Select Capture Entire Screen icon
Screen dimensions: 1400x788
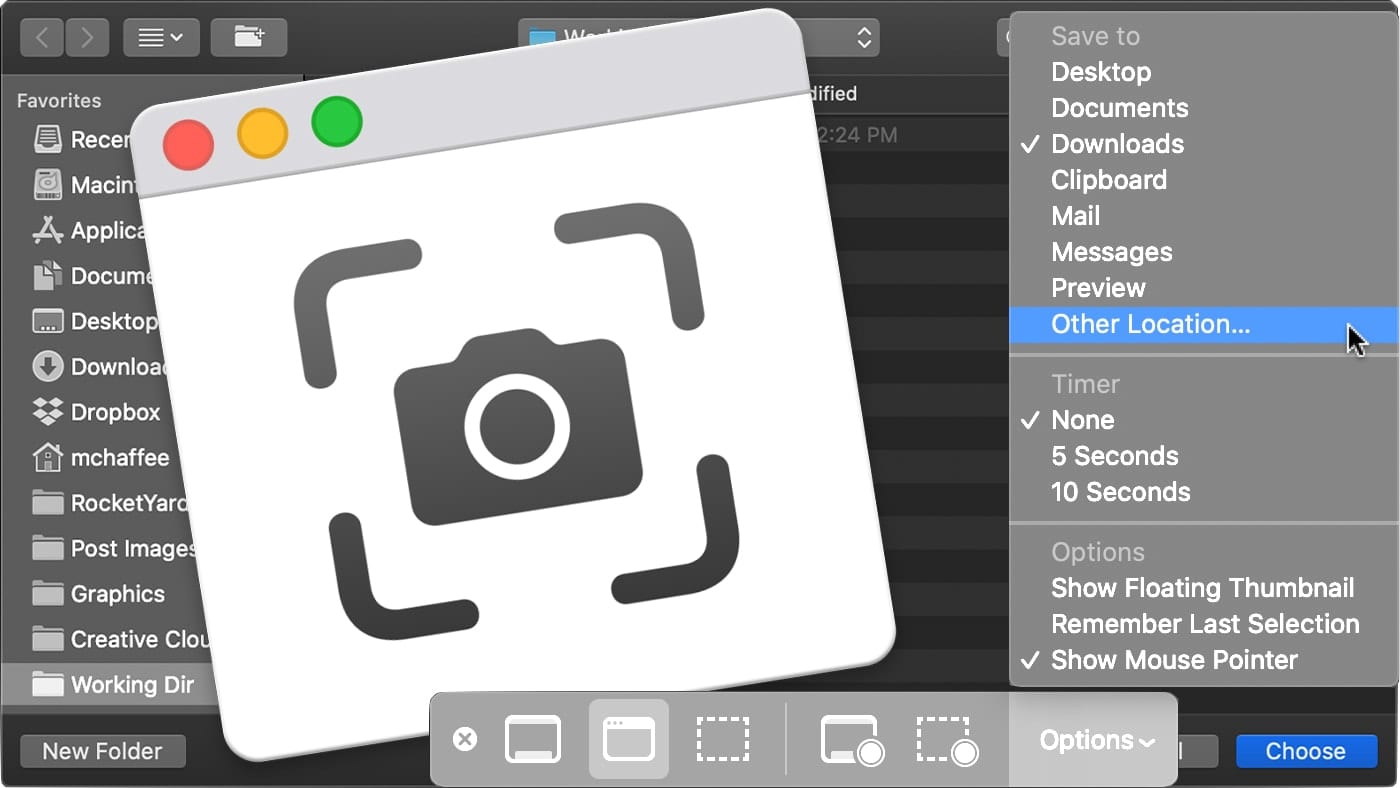[x=533, y=740]
